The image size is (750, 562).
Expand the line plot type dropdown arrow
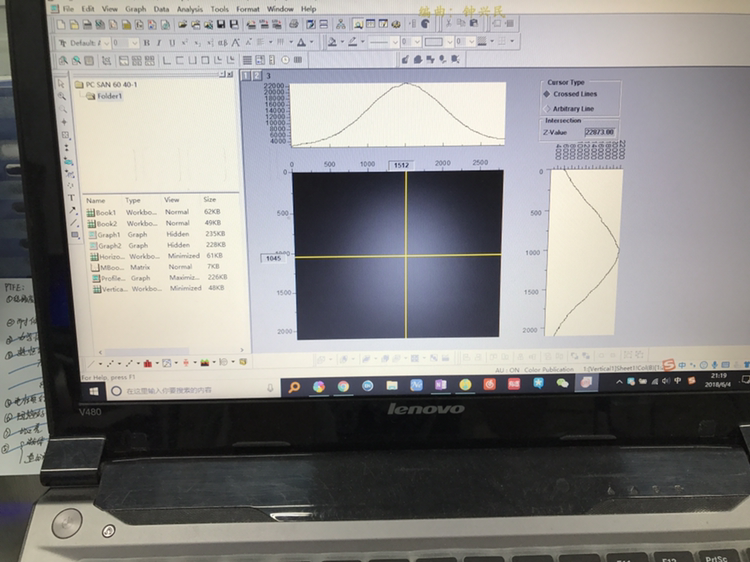click(x=100, y=364)
